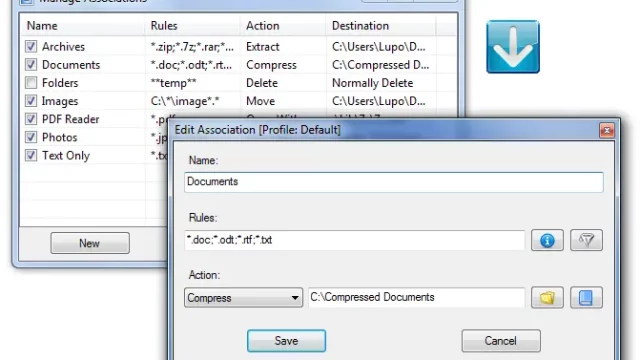The width and height of the screenshot is (640, 360).
Task: Click the C:\*\image*.* rule cell
Action: pos(185,101)
